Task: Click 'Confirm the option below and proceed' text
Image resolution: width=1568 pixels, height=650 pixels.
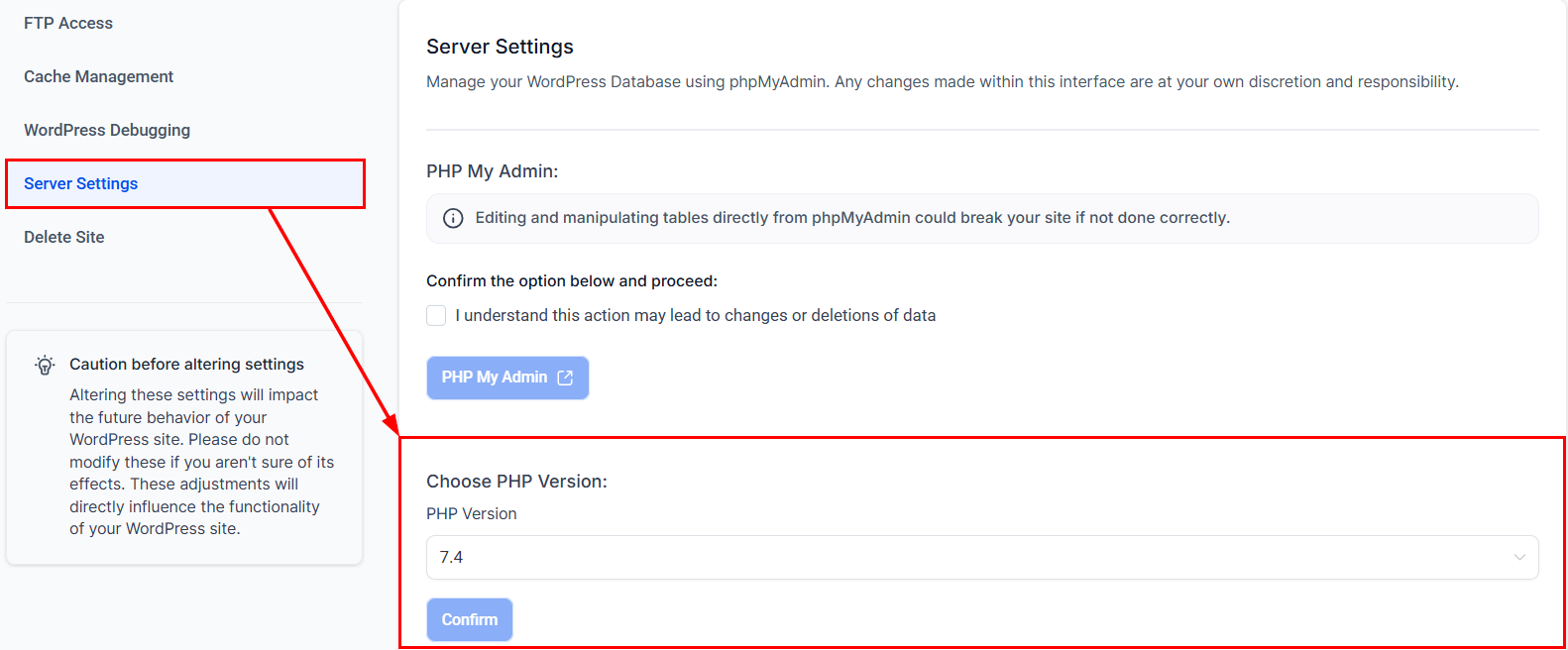Action: [x=572, y=280]
